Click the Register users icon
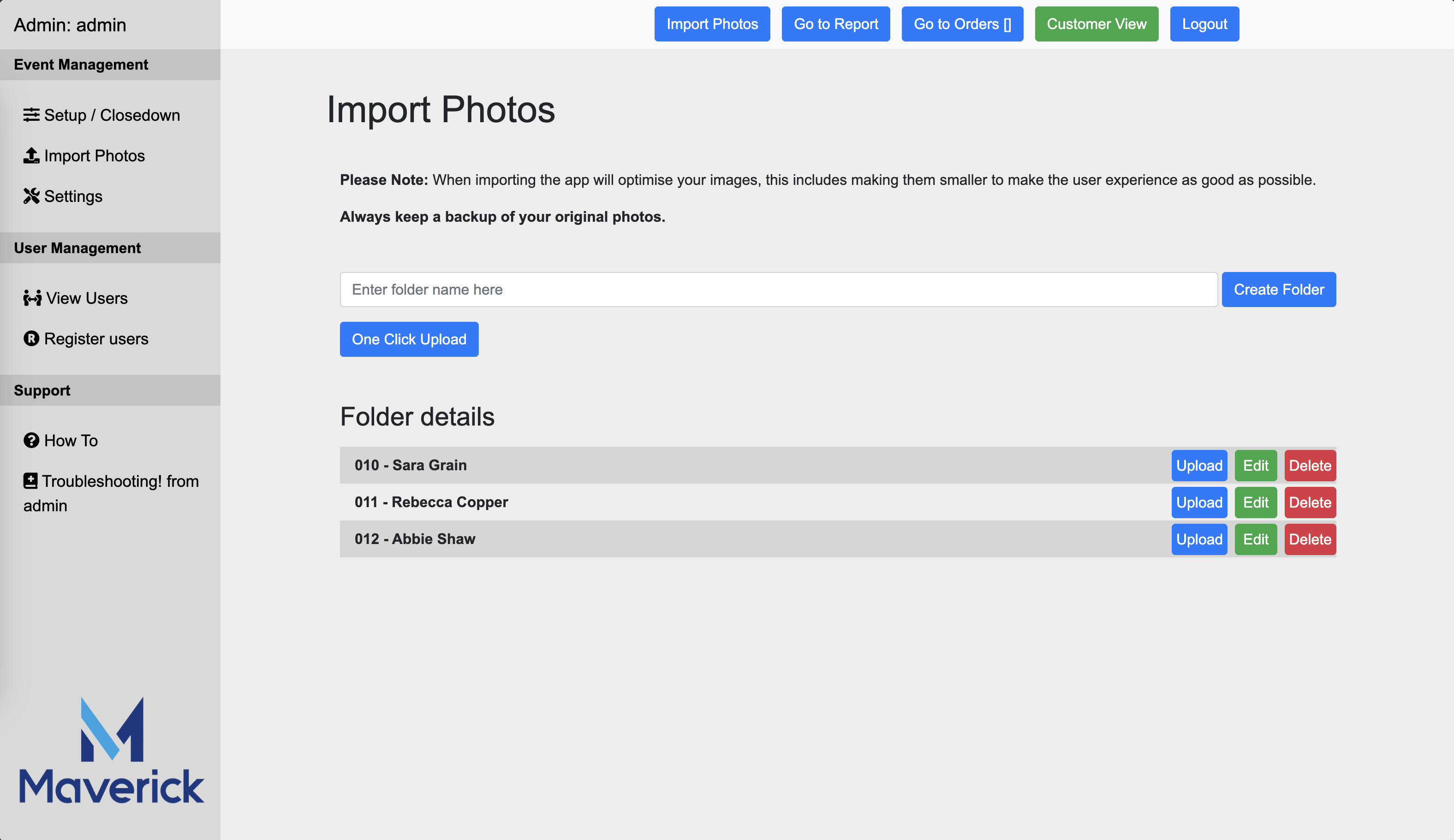Image resolution: width=1454 pixels, height=840 pixels. pos(31,338)
